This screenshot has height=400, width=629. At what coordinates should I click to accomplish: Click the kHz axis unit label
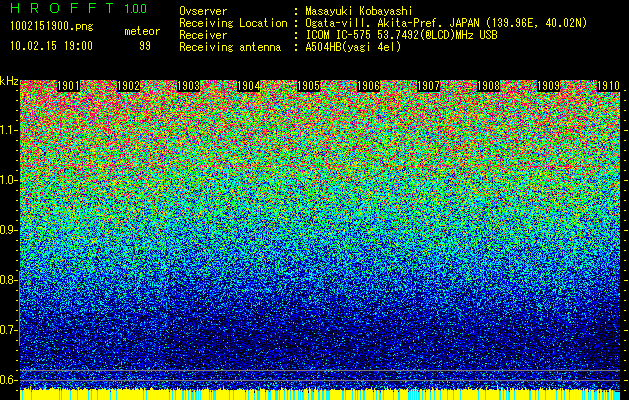click(9, 81)
